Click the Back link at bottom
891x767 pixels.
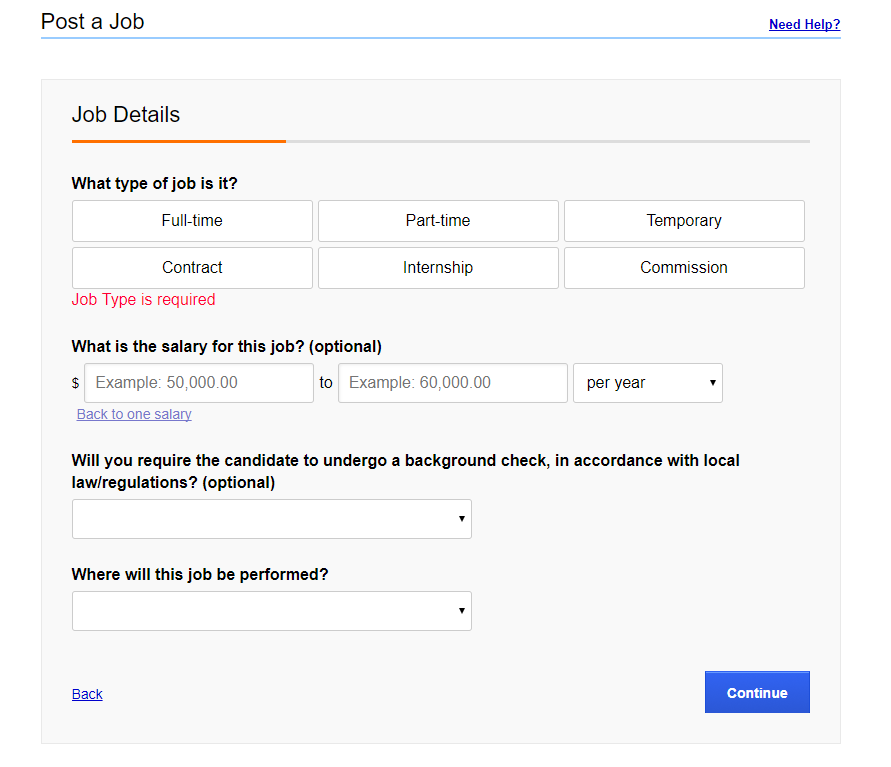pos(87,694)
